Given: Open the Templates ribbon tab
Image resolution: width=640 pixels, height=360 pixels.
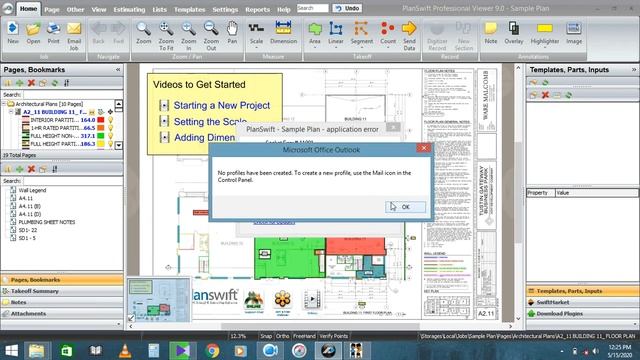Looking at the screenshot, I should point(189,9).
